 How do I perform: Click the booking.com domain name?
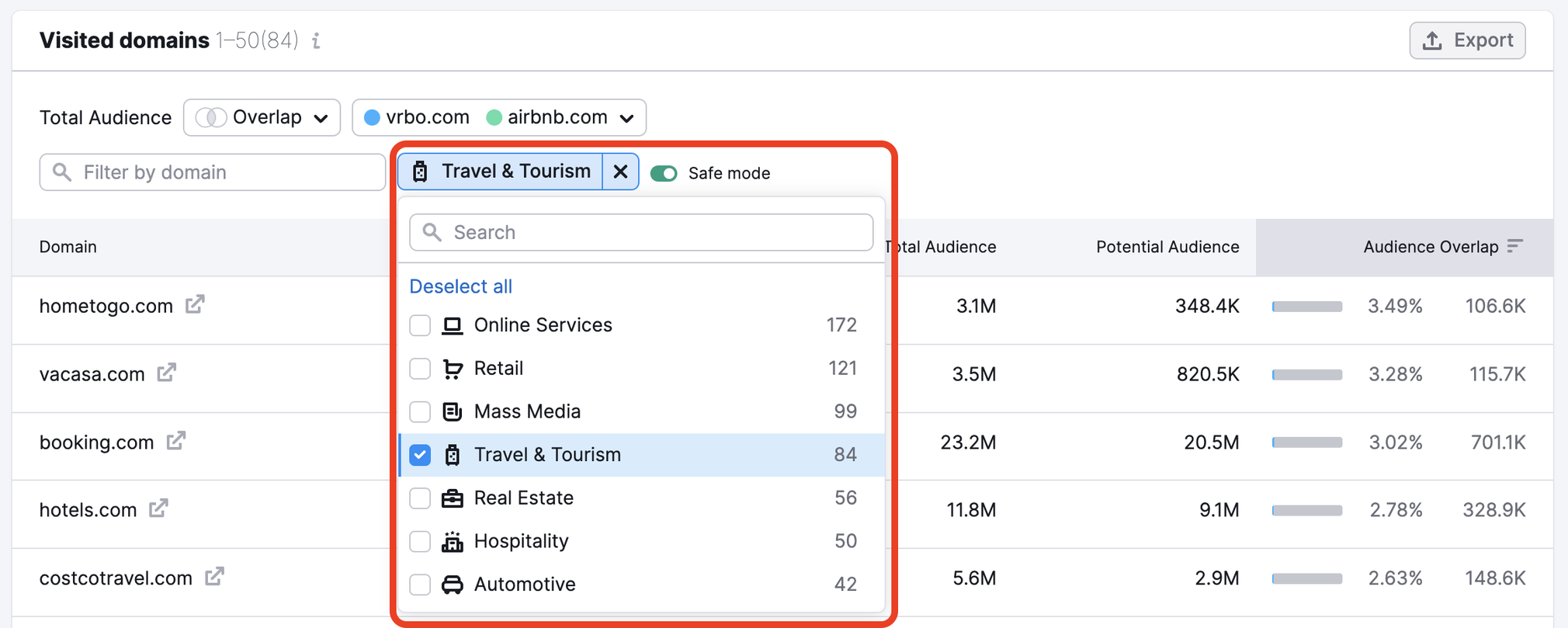[97, 442]
